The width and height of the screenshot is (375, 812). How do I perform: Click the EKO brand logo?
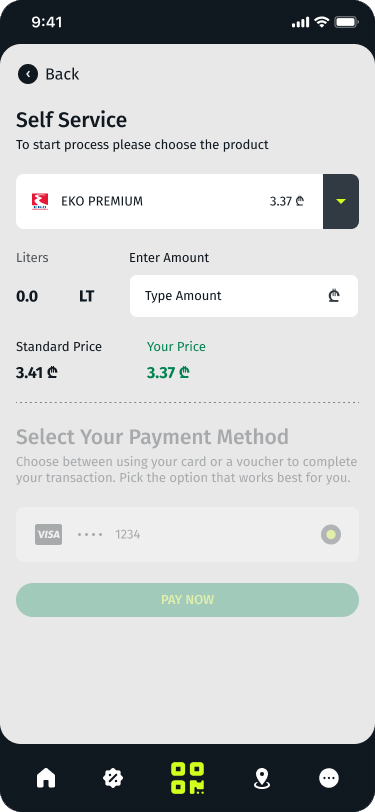(x=40, y=201)
